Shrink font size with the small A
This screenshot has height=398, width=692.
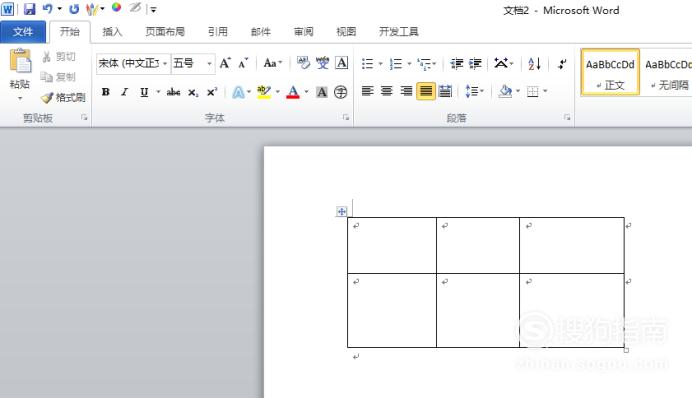pyautogui.click(x=243, y=64)
